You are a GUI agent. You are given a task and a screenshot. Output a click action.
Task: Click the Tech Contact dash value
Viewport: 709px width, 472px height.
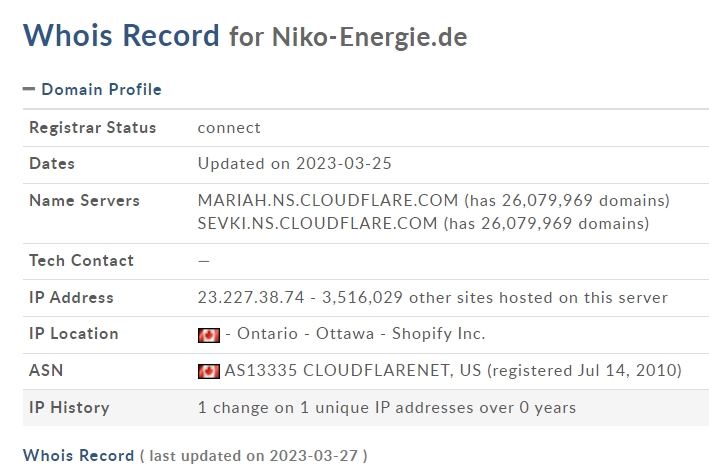(203, 261)
